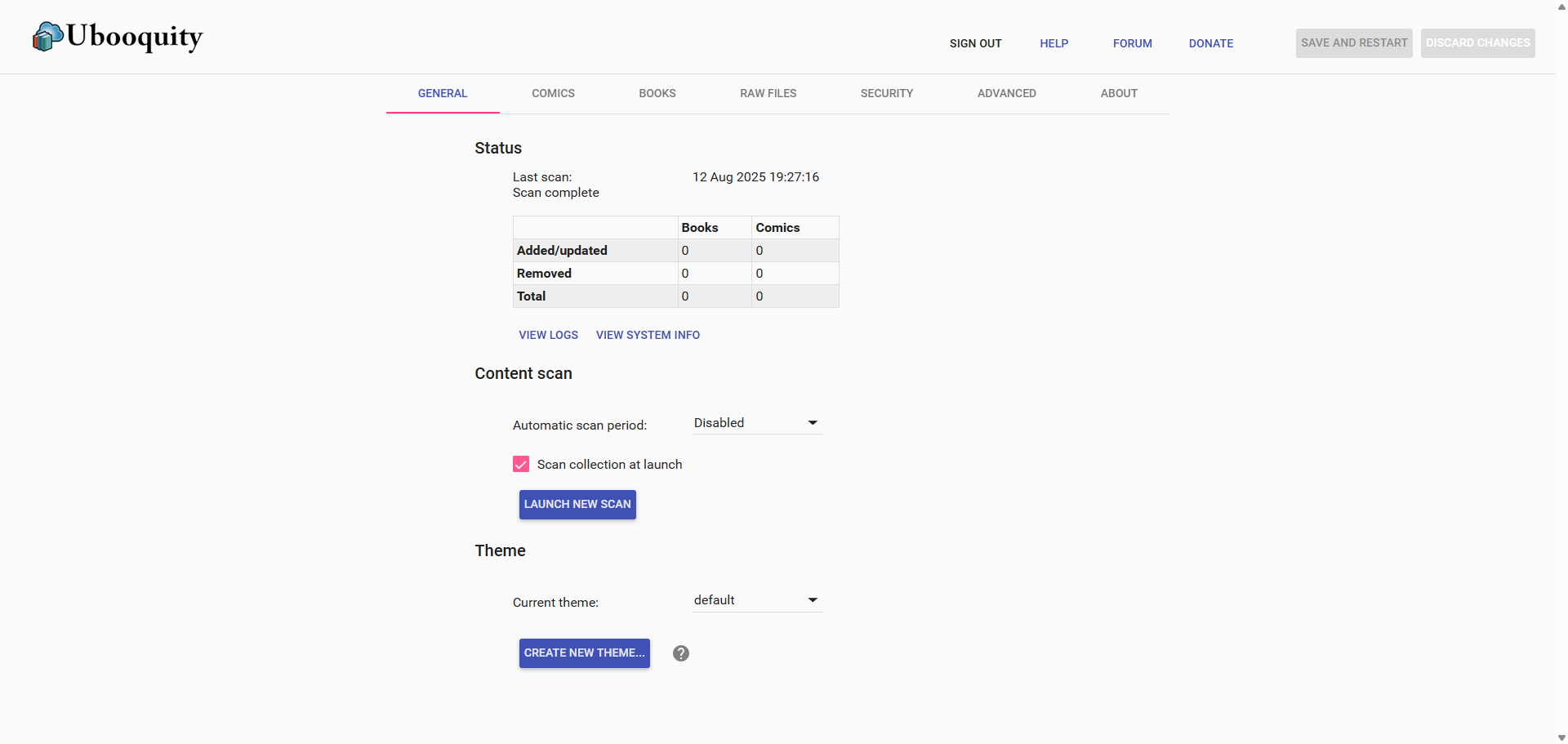Expand the Automatic scan period dropdown
Viewport: 1568px width, 744px height.
coord(757,423)
